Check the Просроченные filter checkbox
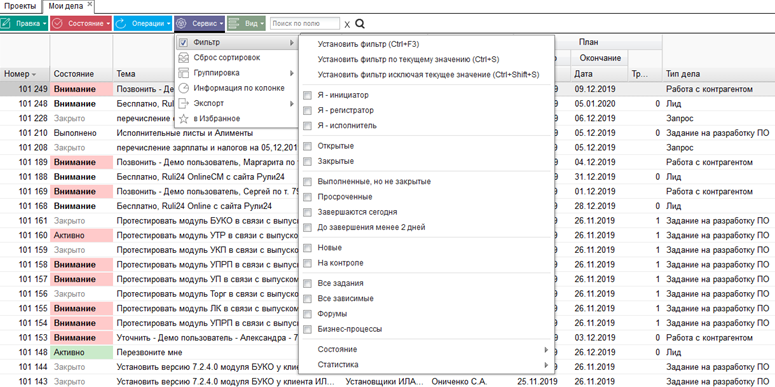 pos(307,197)
